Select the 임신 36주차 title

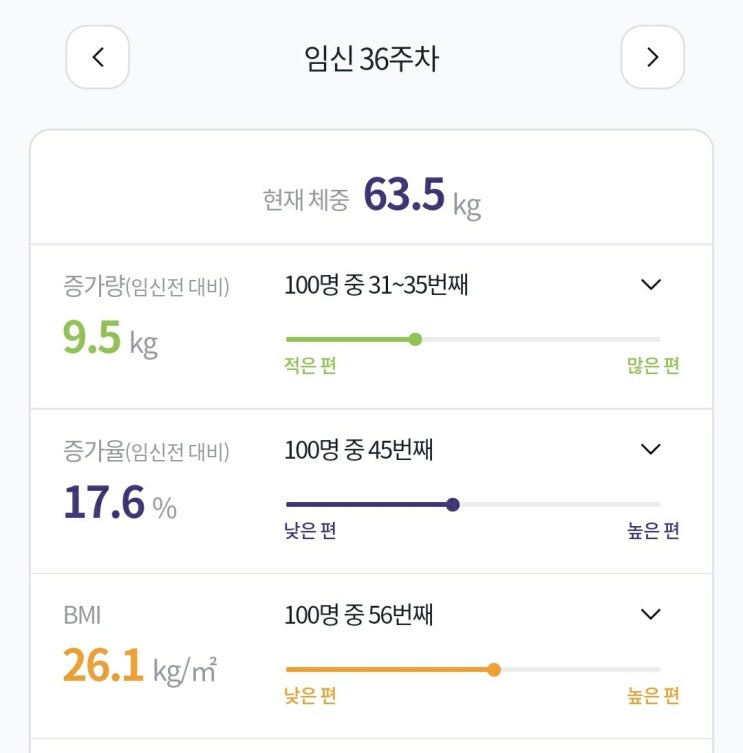coord(371,59)
